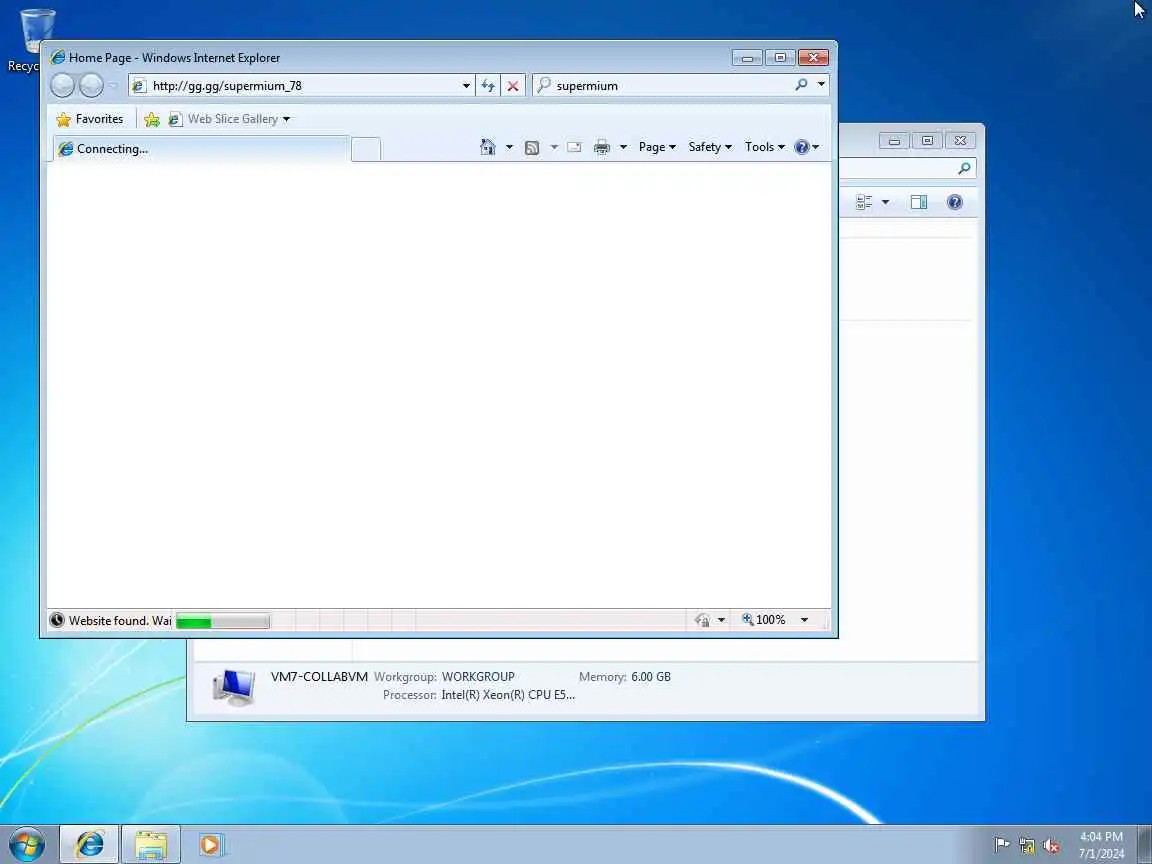The height and width of the screenshot is (864, 1152).
Task: Click the Home icon in command bar
Action: [488, 147]
